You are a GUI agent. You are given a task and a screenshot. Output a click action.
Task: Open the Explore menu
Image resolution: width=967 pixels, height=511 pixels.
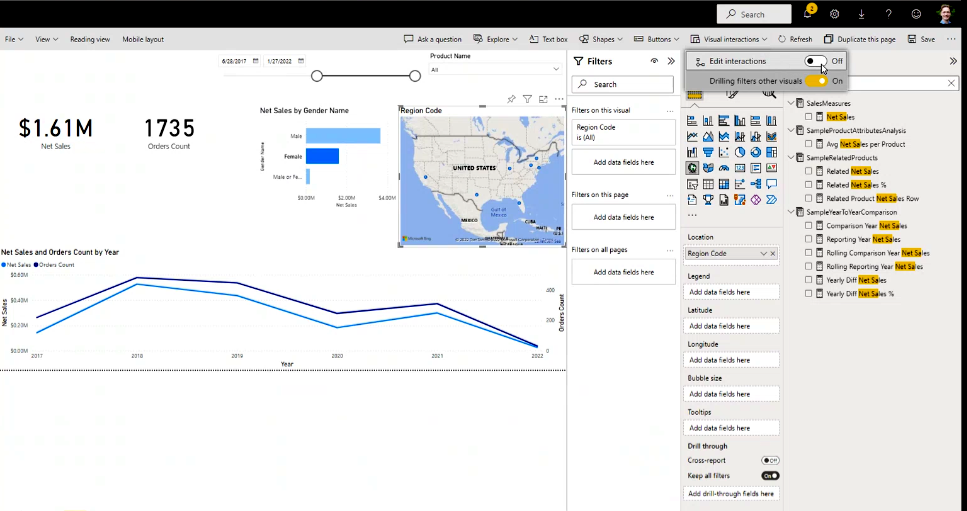click(x=495, y=39)
